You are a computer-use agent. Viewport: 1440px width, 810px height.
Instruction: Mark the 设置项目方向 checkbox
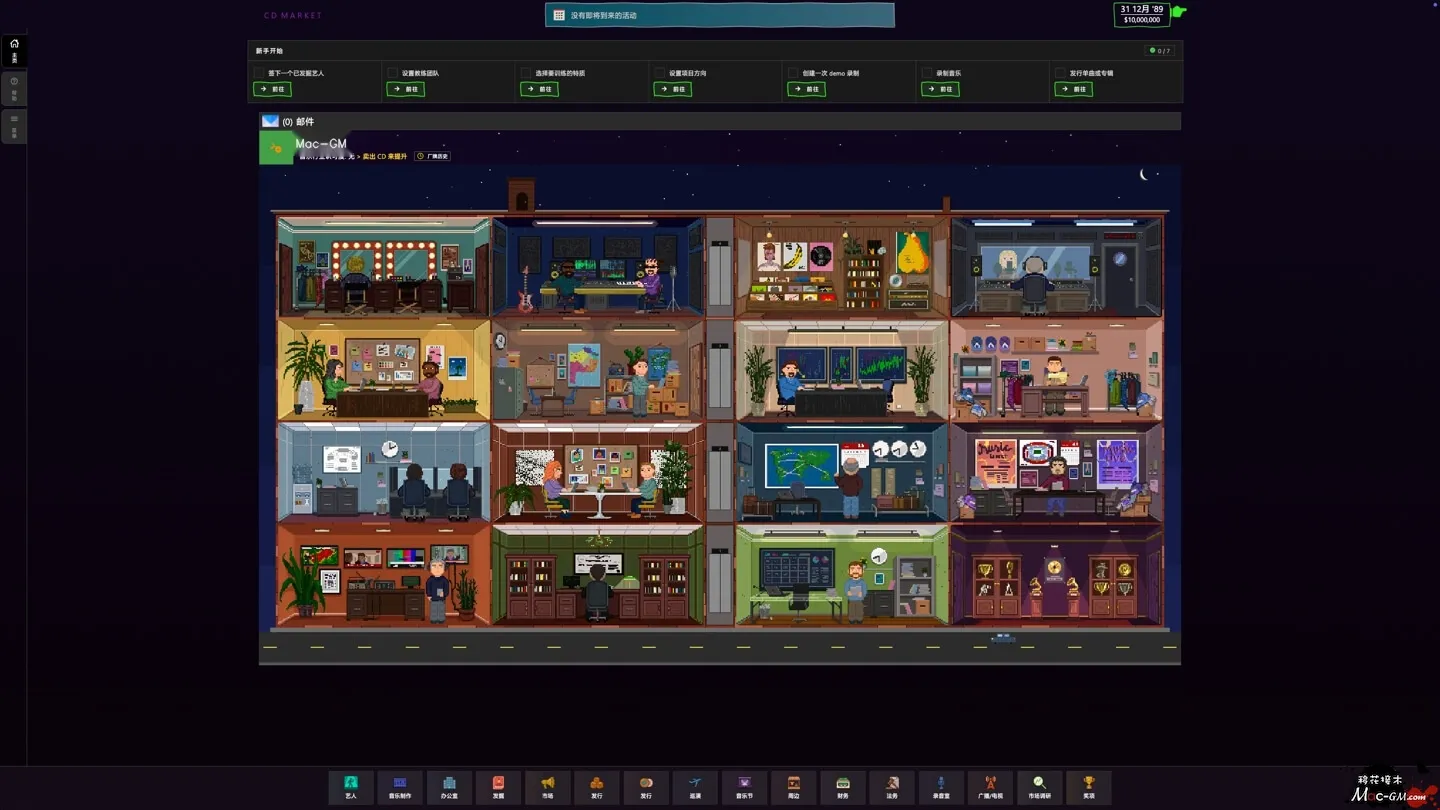[x=660, y=73]
